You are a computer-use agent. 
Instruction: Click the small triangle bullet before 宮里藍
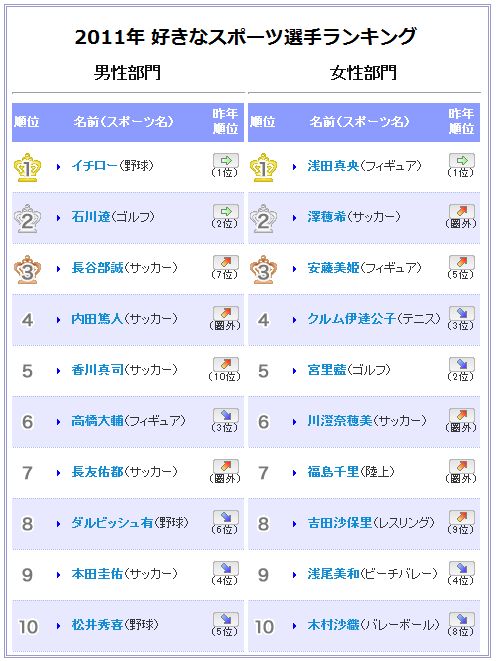[x=295, y=371]
